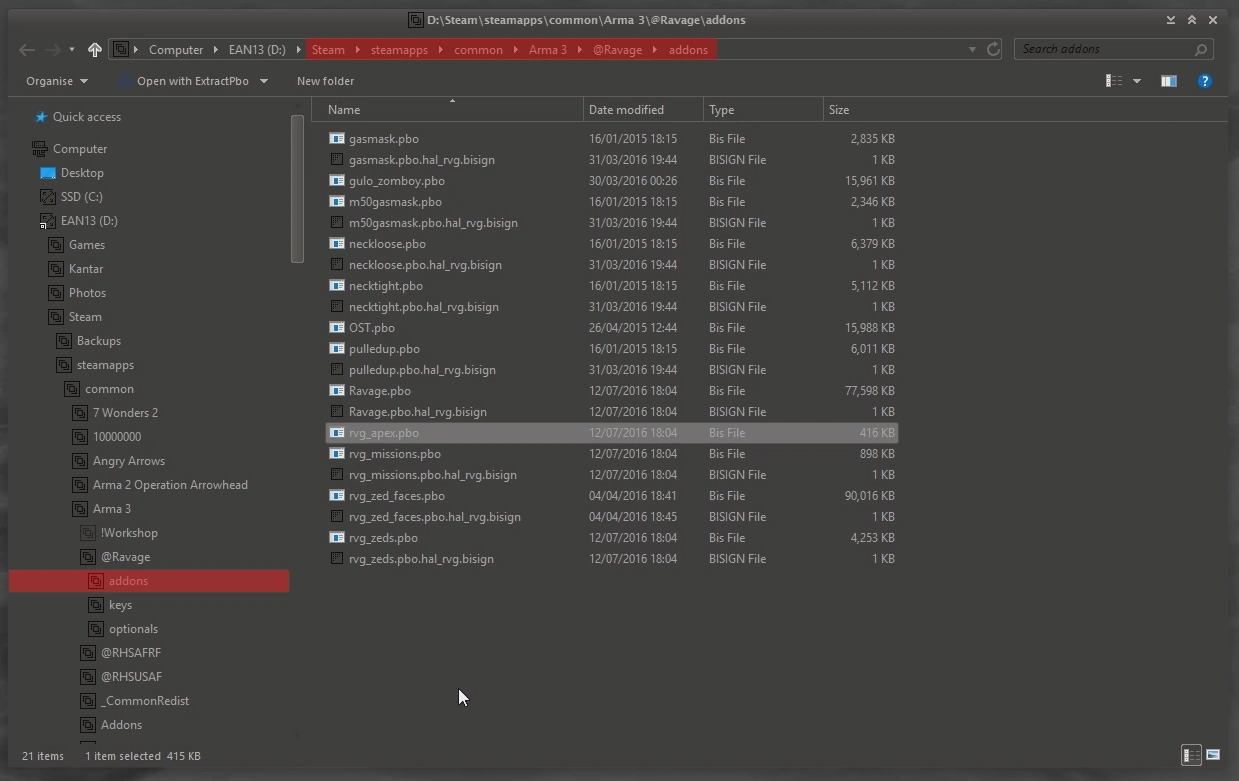Click the Back navigation arrow
This screenshot has height=781, width=1239.
coord(27,49)
